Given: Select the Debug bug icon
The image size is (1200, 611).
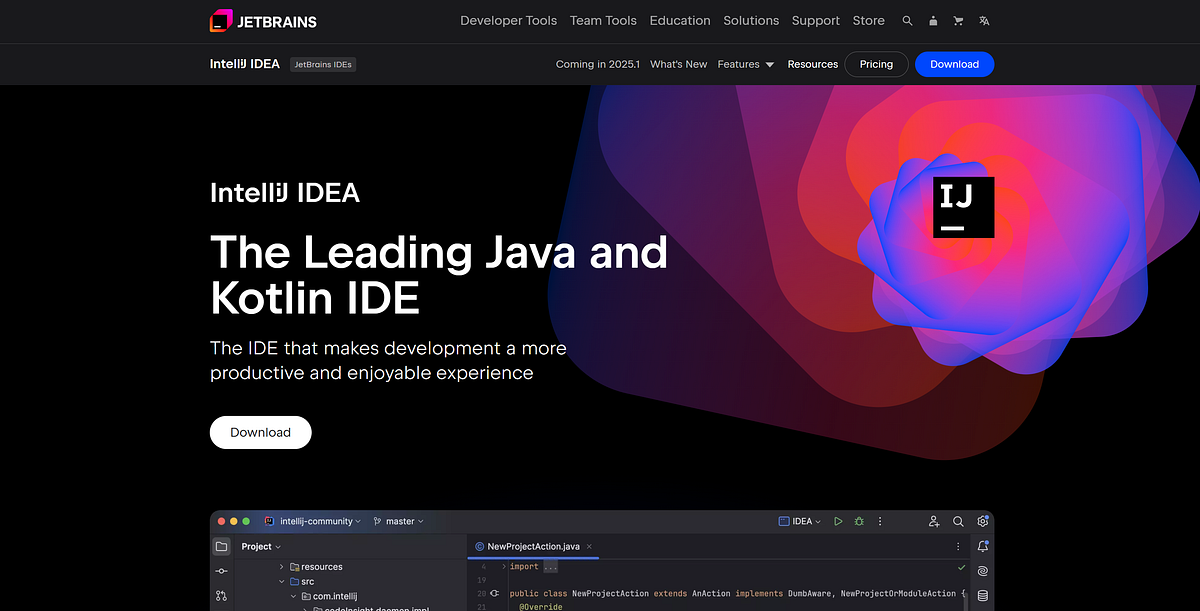Looking at the screenshot, I should pyautogui.click(x=858, y=521).
